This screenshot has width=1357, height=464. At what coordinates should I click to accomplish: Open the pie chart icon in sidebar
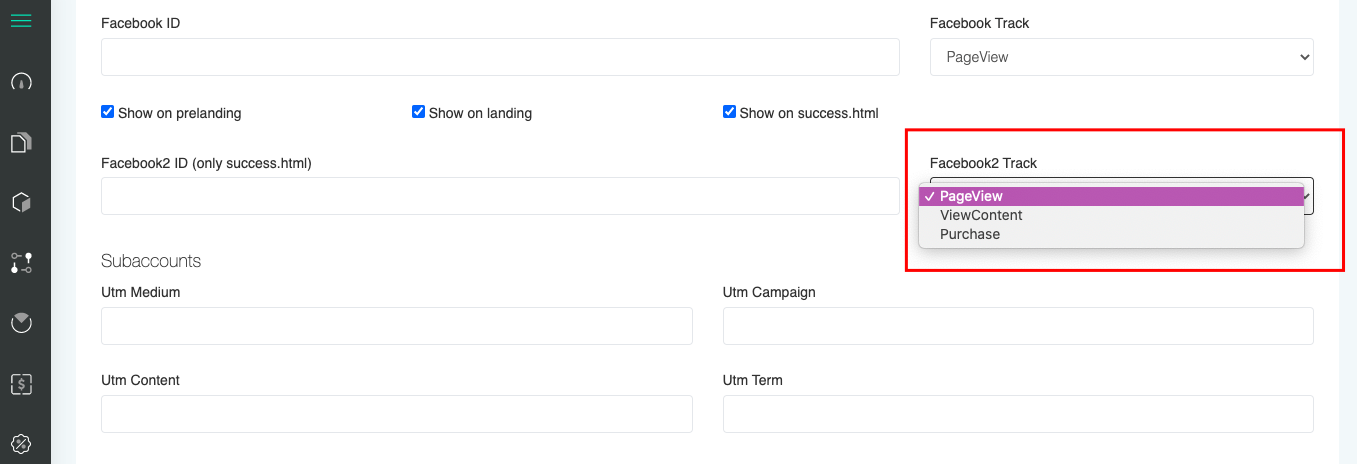pos(21,322)
